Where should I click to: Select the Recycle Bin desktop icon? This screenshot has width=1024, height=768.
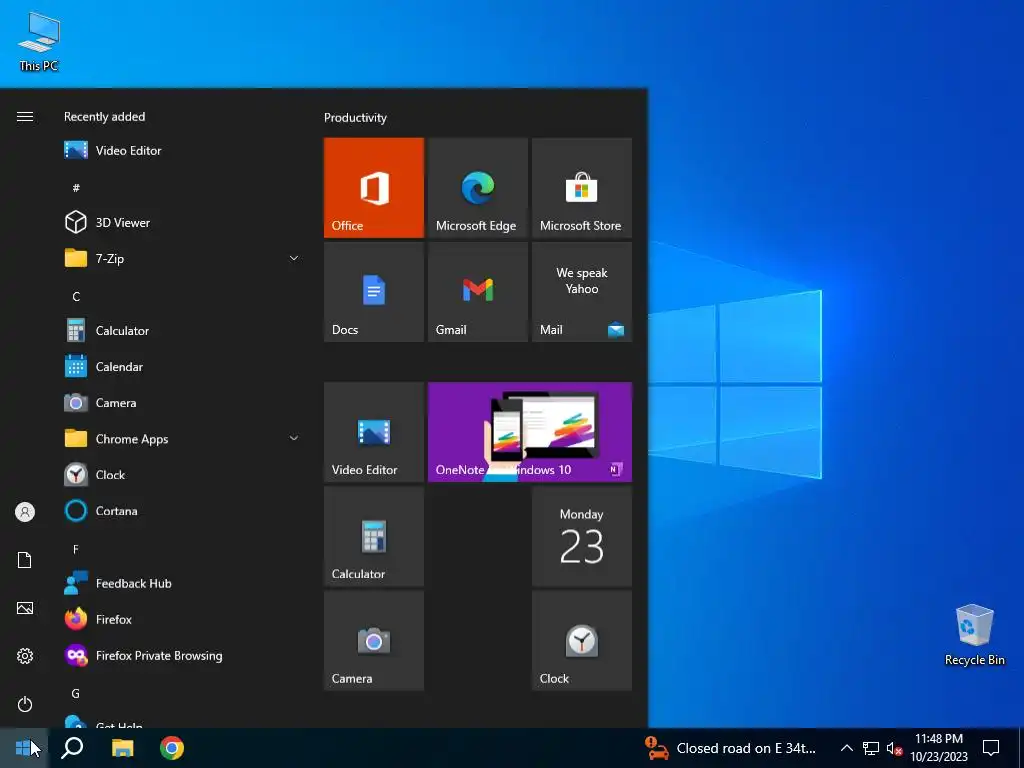[974, 635]
